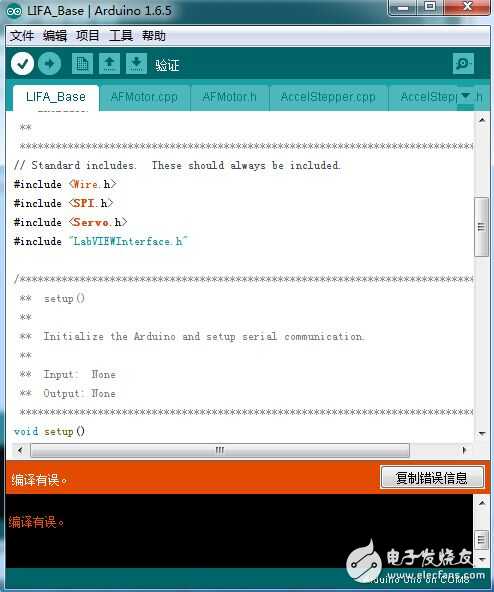The image size is (494, 592).
Task: Open the 工具 menu
Action: click(121, 36)
